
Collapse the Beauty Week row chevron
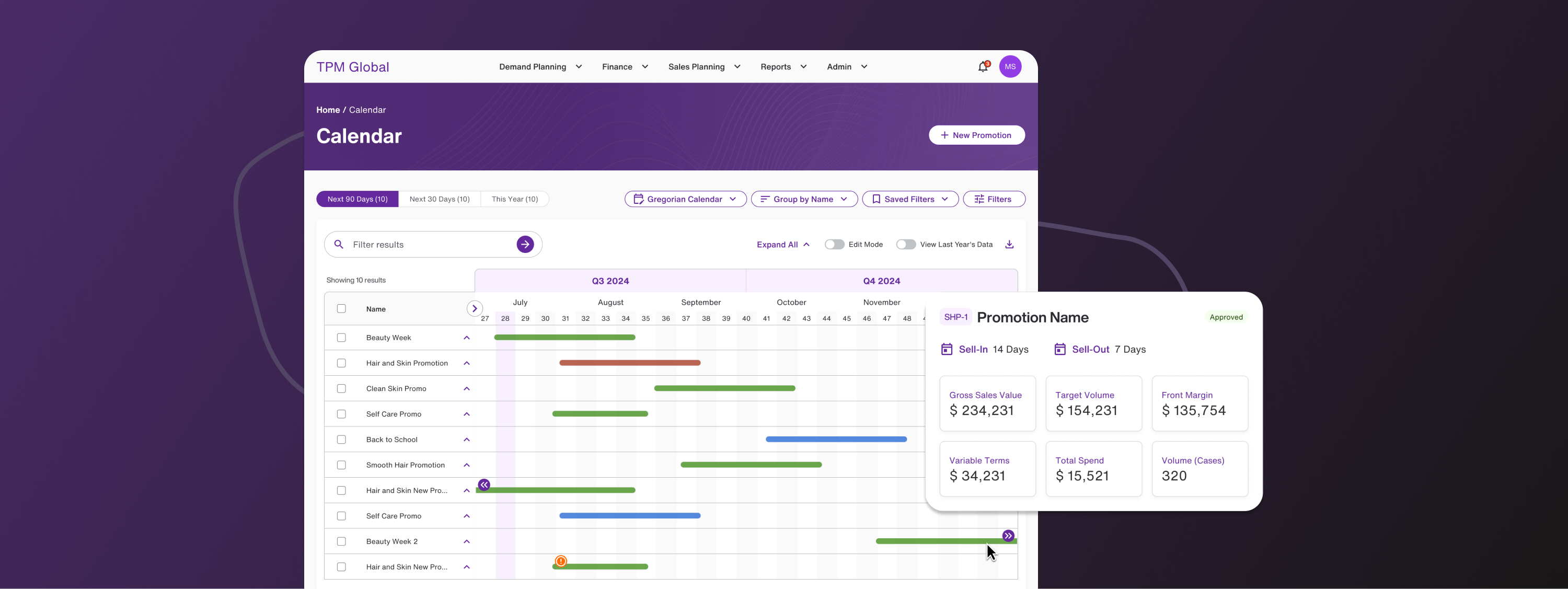467,338
